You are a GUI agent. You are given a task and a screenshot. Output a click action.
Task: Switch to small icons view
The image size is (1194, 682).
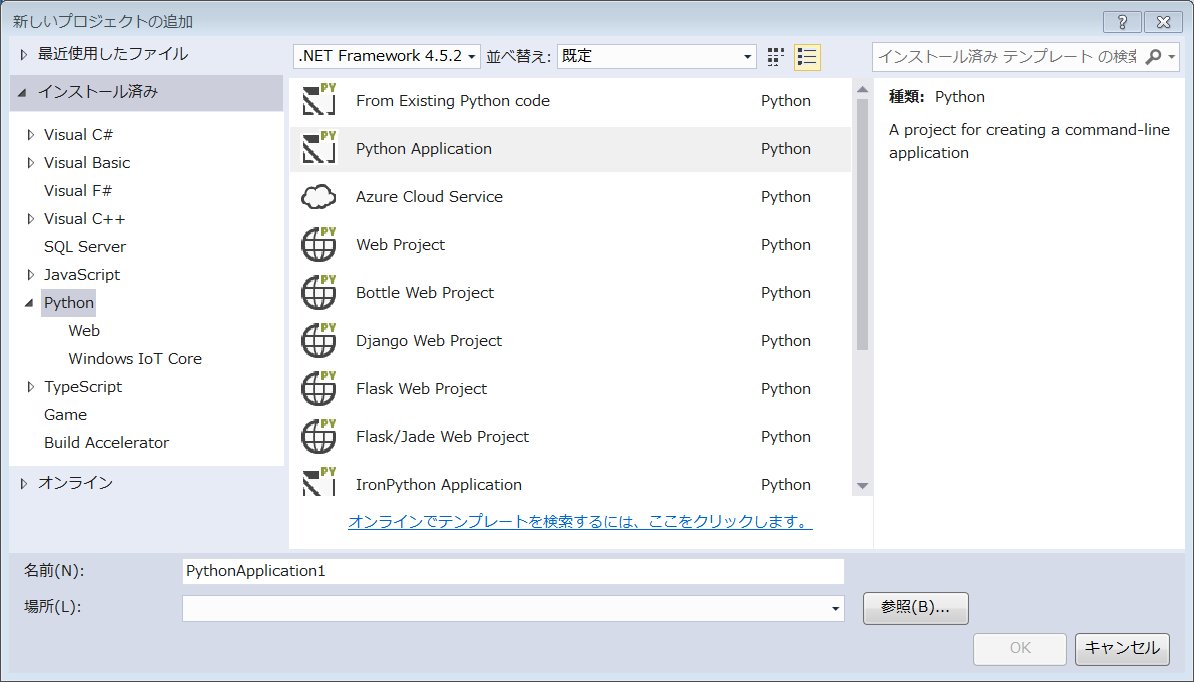(776, 57)
